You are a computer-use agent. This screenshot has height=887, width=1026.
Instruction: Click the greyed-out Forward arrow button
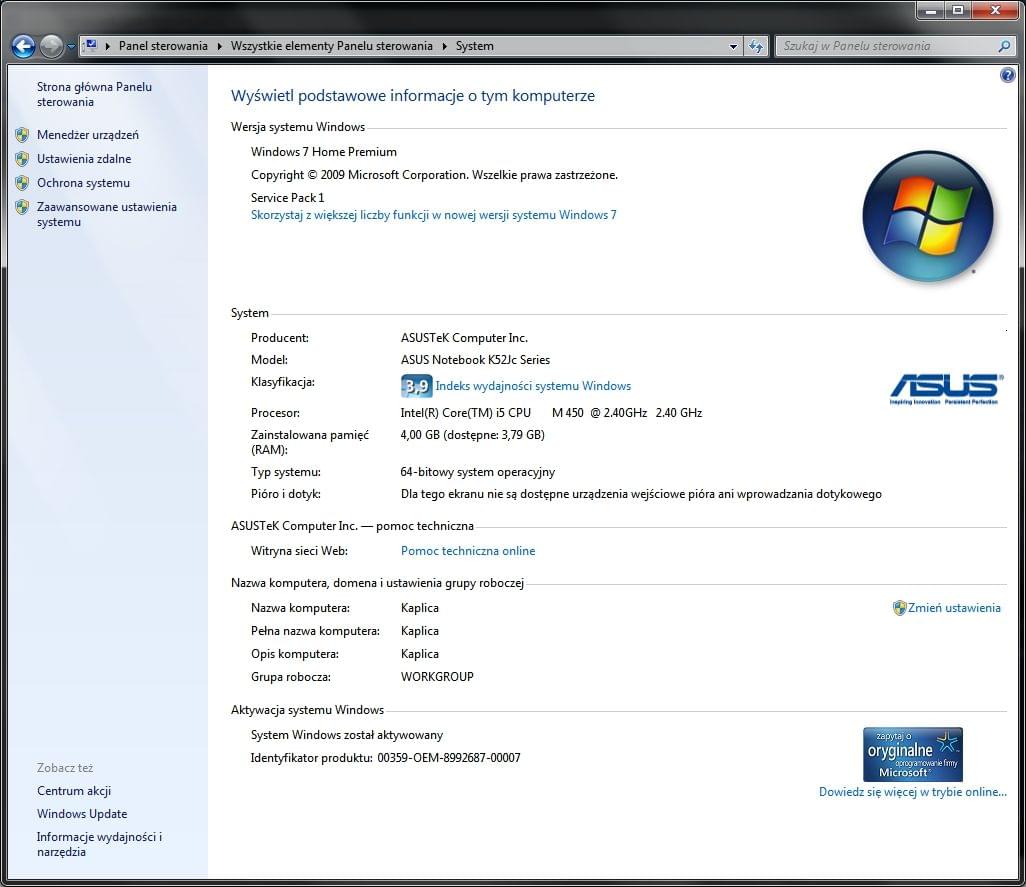(x=51, y=46)
